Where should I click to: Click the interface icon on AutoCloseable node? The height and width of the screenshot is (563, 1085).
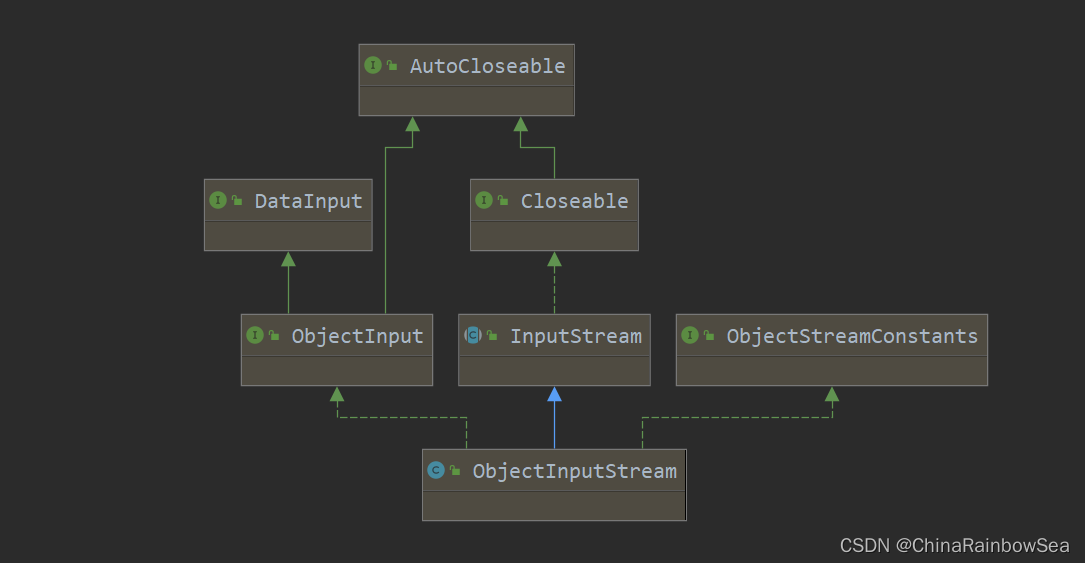coord(373,66)
